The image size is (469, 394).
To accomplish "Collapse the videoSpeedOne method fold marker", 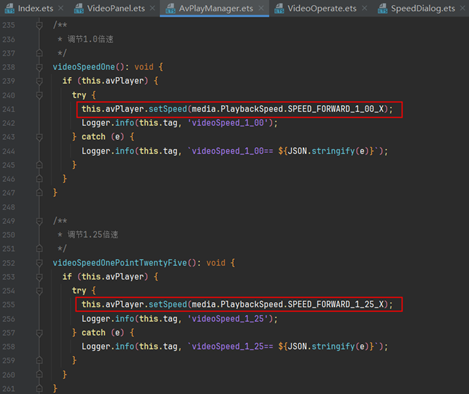I will pyautogui.click(x=39, y=67).
